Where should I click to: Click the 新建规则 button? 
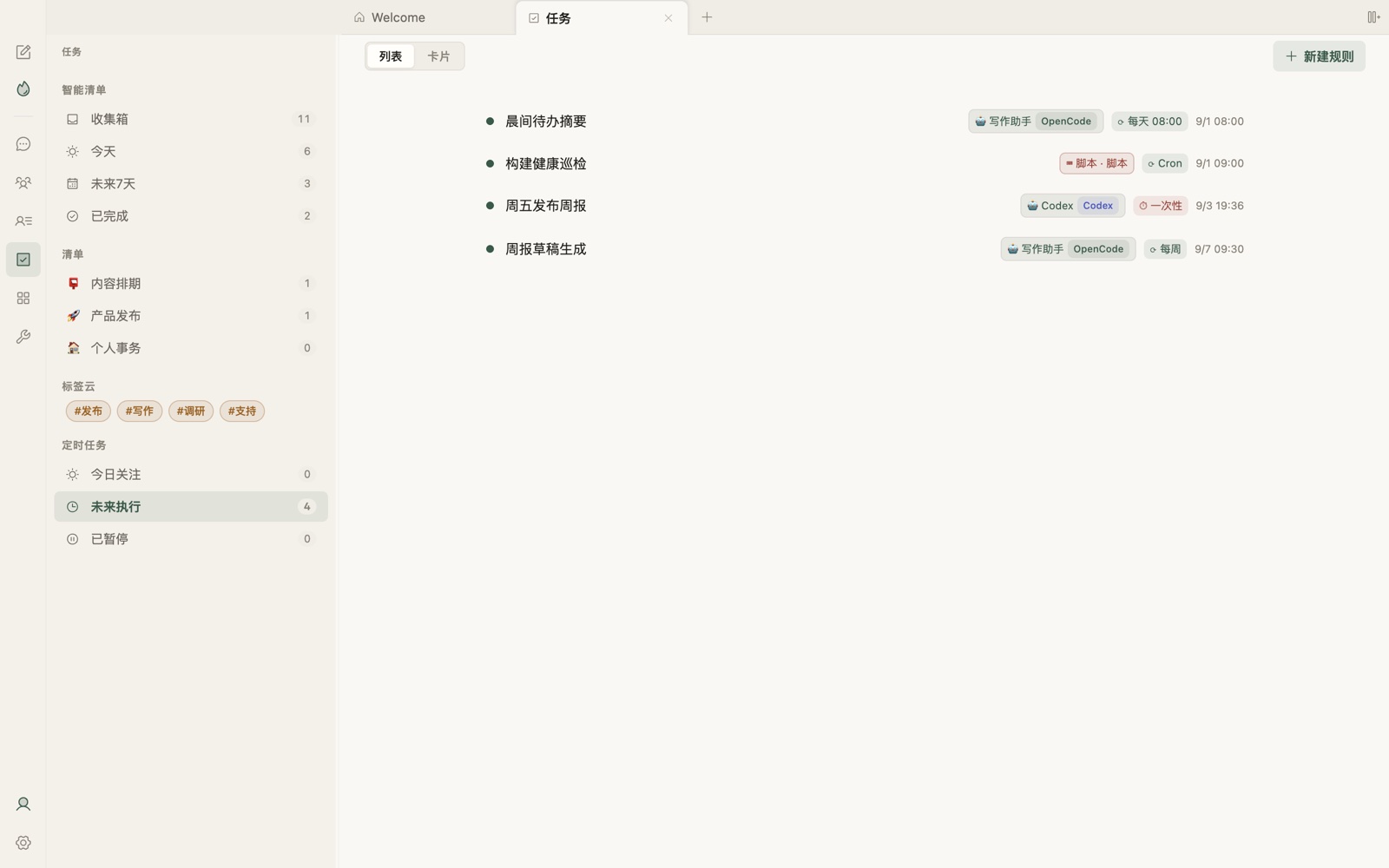click(1319, 56)
